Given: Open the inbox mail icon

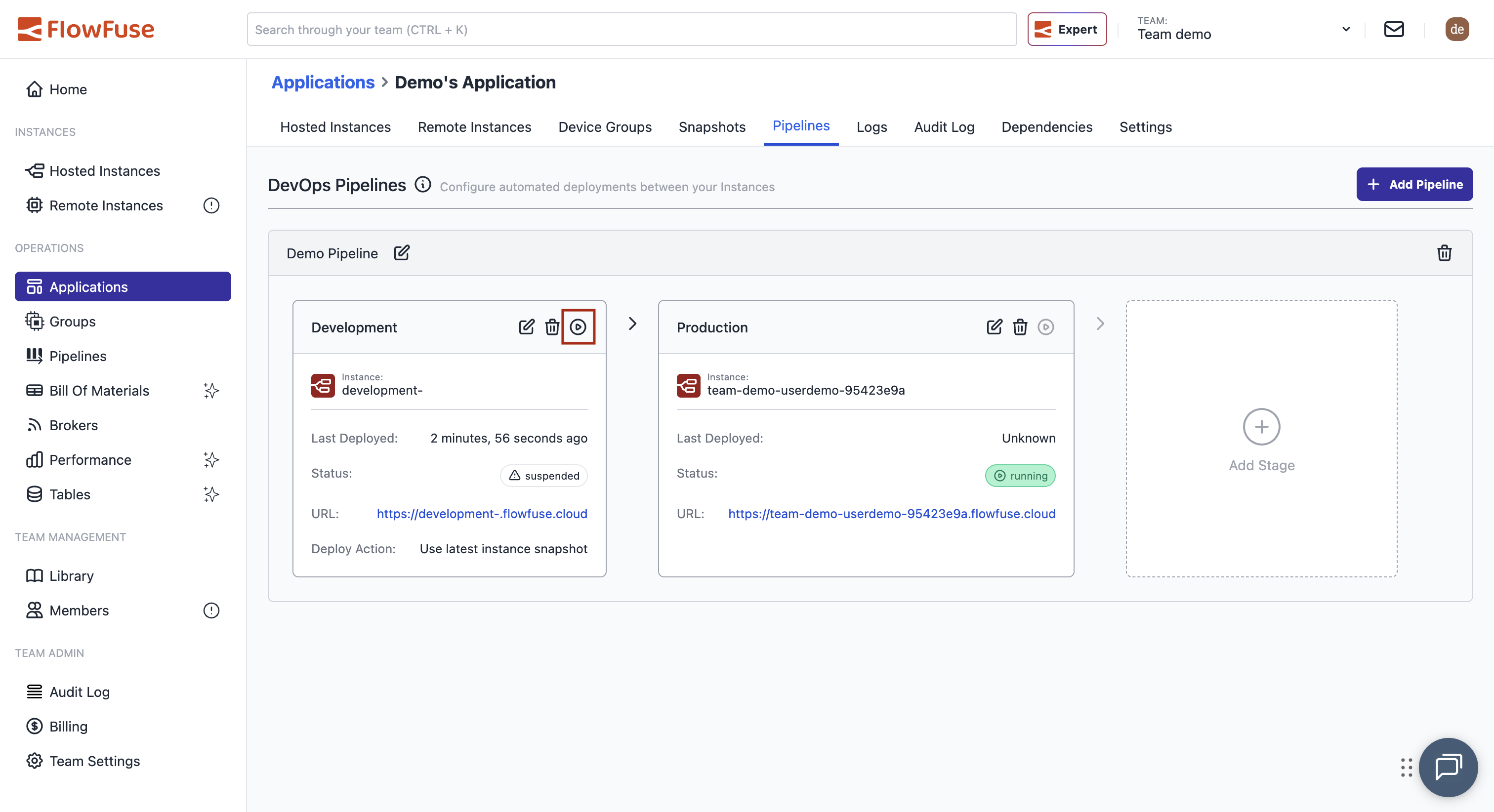Looking at the screenshot, I should (1394, 29).
